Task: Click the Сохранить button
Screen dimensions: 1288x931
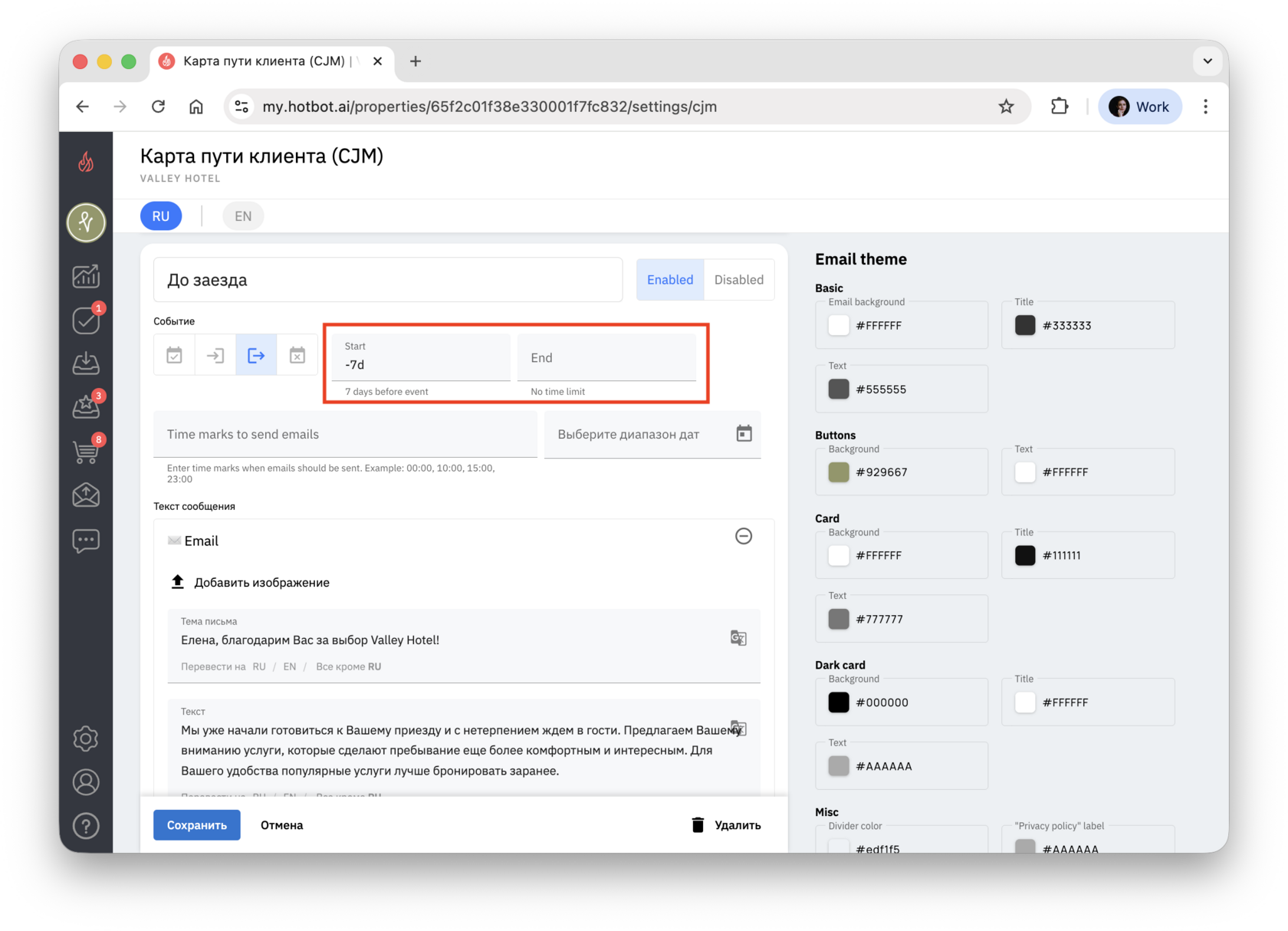Action: tap(197, 825)
